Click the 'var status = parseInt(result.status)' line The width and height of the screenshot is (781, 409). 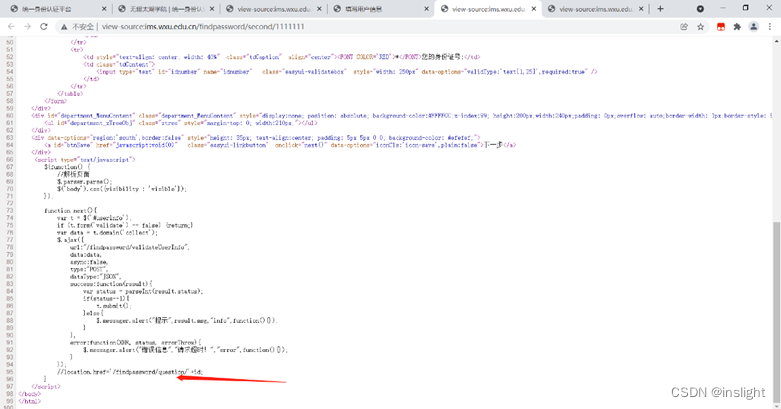[143, 291]
